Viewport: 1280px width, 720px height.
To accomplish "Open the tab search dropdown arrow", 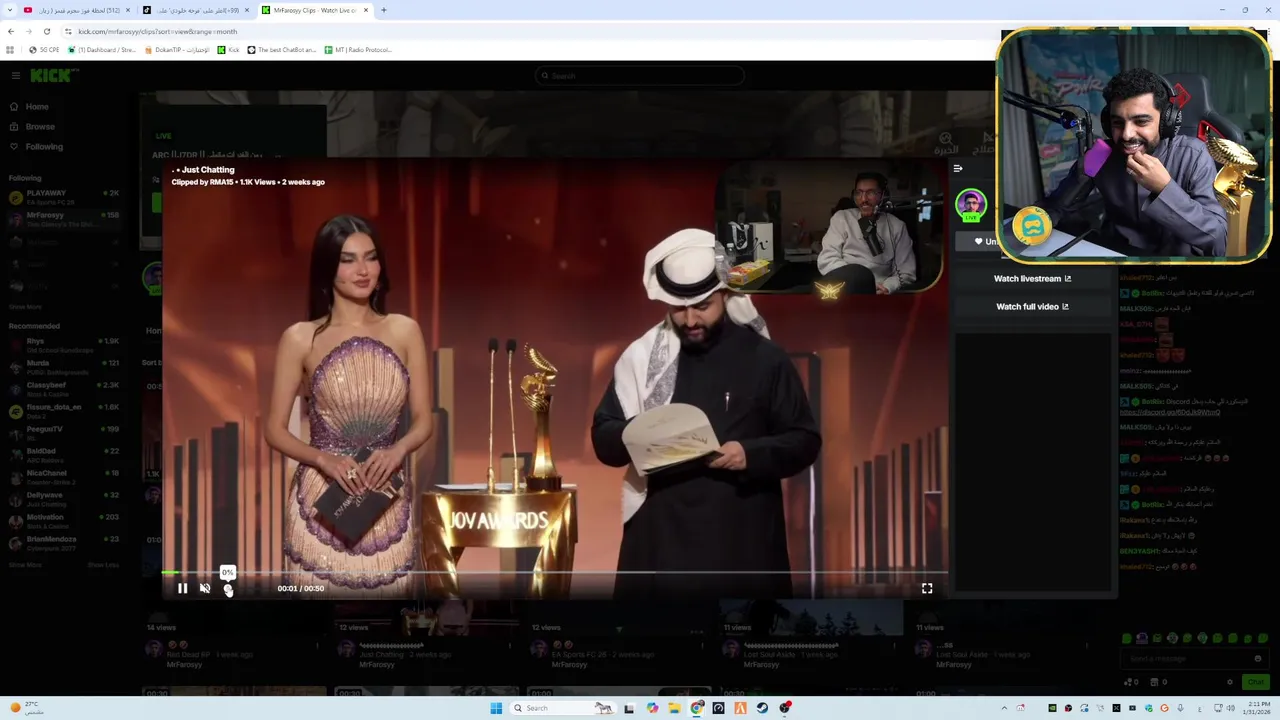I will pos(9,10).
